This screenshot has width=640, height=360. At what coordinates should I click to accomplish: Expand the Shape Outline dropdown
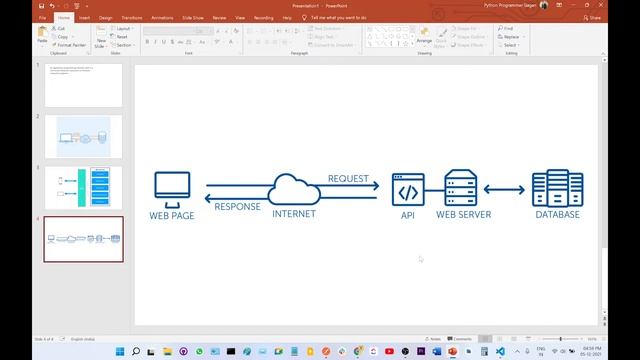point(469,37)
